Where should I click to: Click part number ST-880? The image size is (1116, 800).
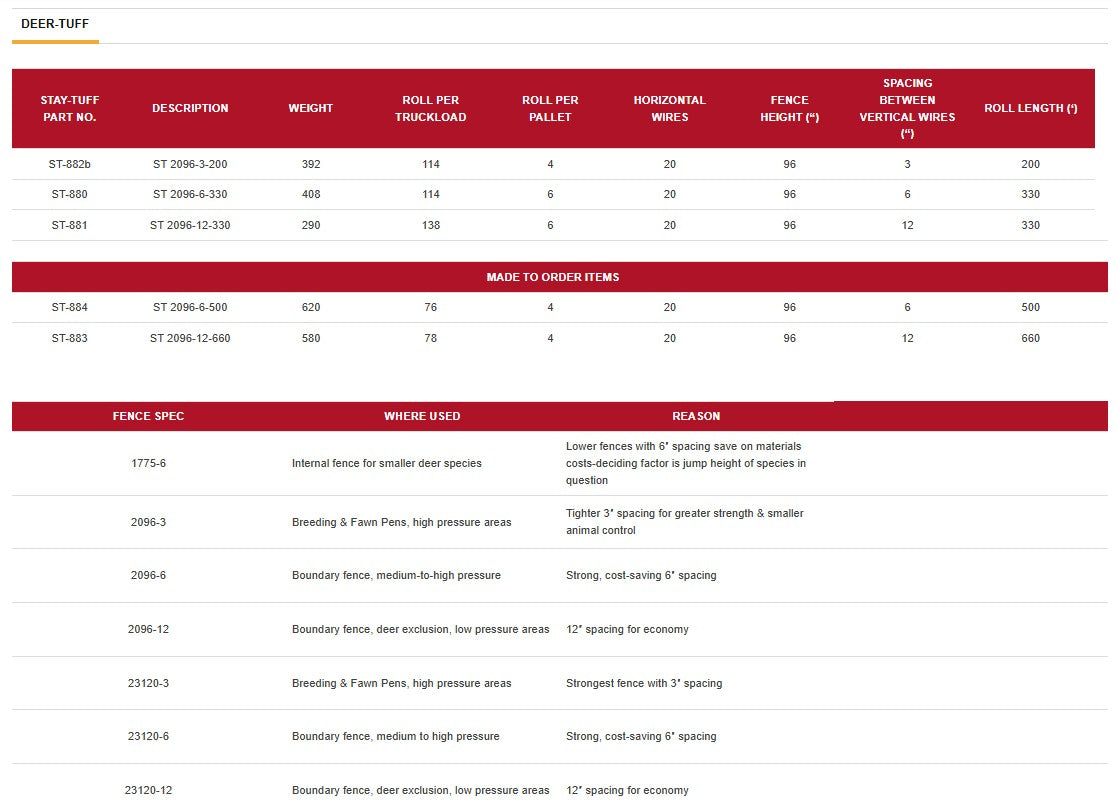70,195
